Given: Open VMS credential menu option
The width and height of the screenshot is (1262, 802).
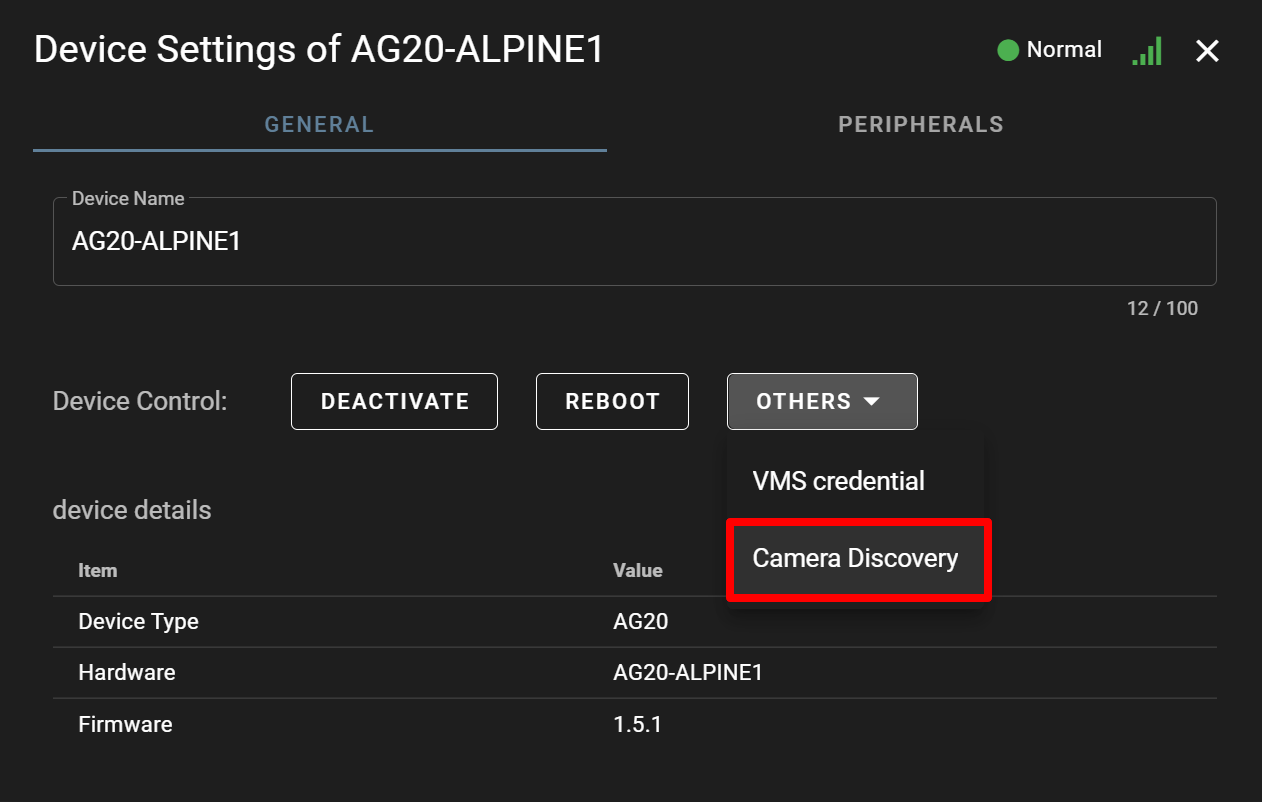Looking at the screenshot, I should pos(838,481).
